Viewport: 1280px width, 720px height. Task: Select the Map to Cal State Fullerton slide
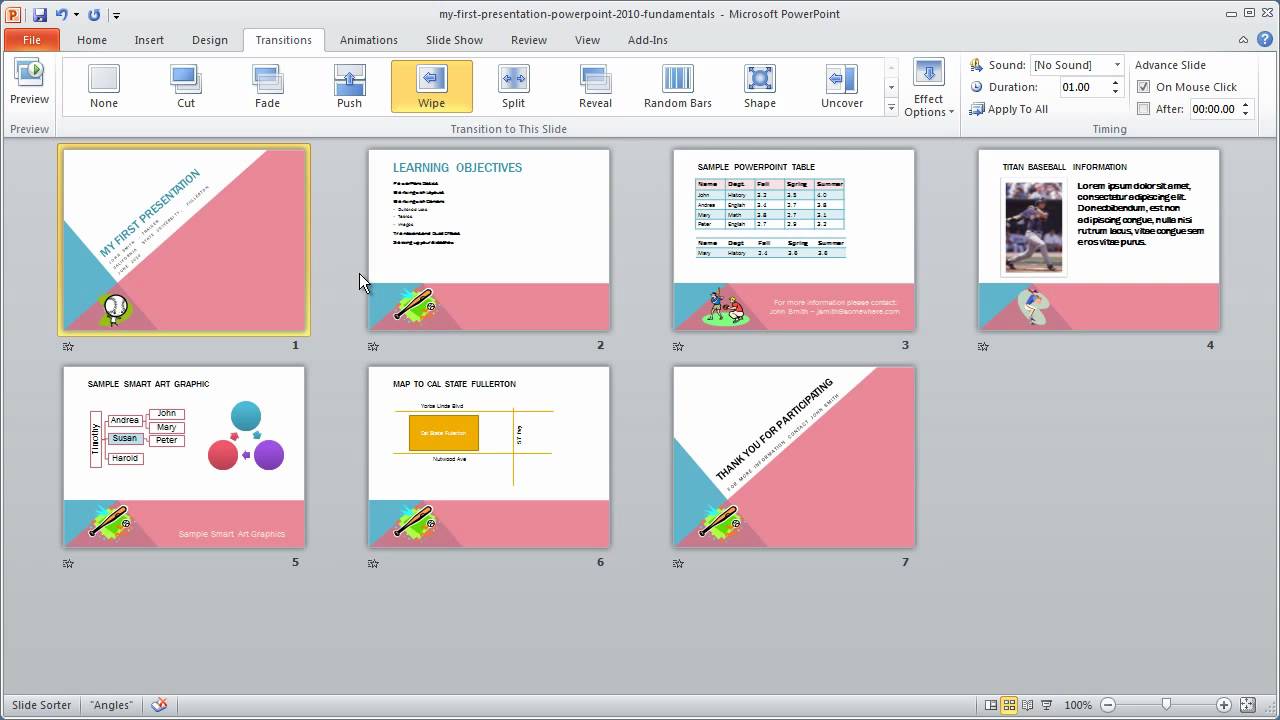click(x=489, y=457)
